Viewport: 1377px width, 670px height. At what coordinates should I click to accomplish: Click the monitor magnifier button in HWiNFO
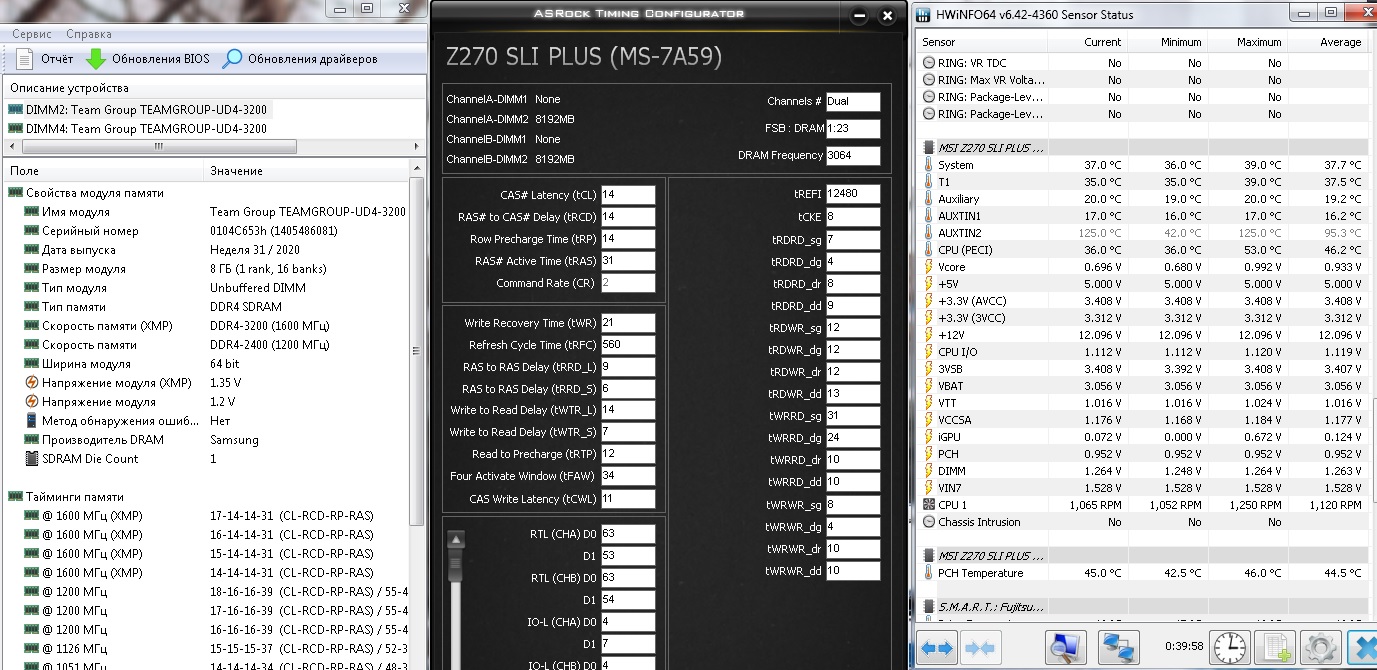coord(1065,648)
